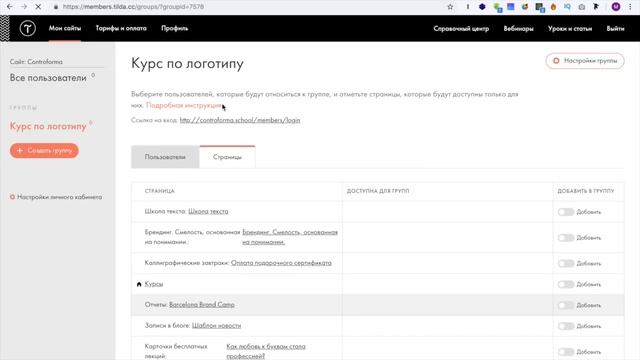This screenshot has width=640, height=360.
Task: Toggle Добавить for Шаблон новости row
Action: [x=566, y=326]
